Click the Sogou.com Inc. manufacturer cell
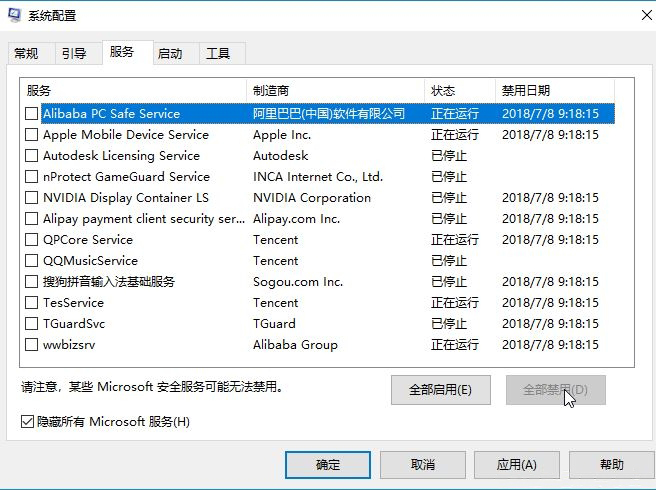 (x=298, y=282)
